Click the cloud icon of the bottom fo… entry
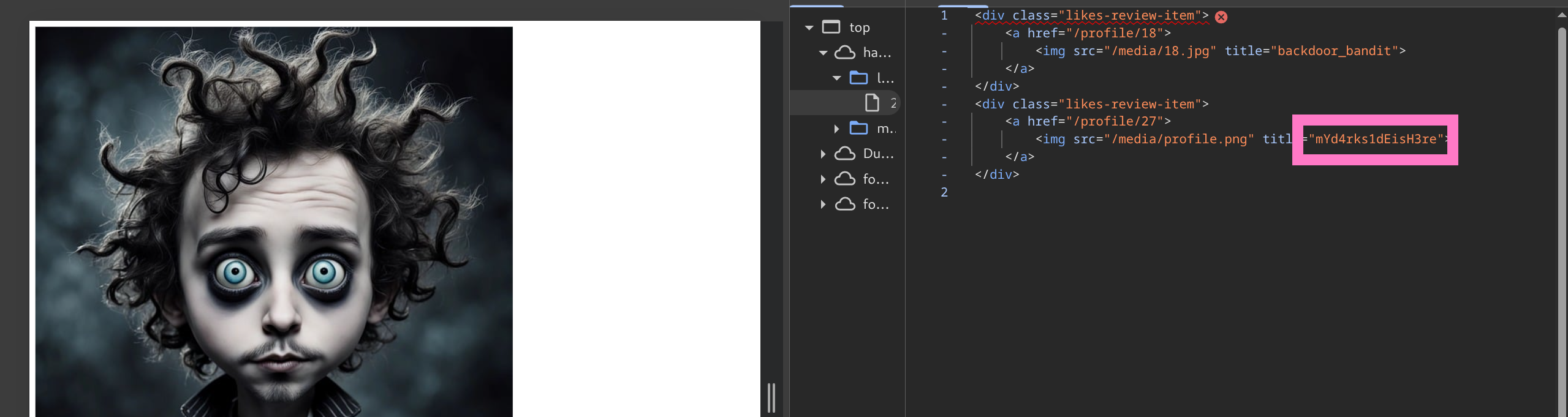Image resolution: width=1568 pixels, height=417 pixels. (x=845, y=205)
